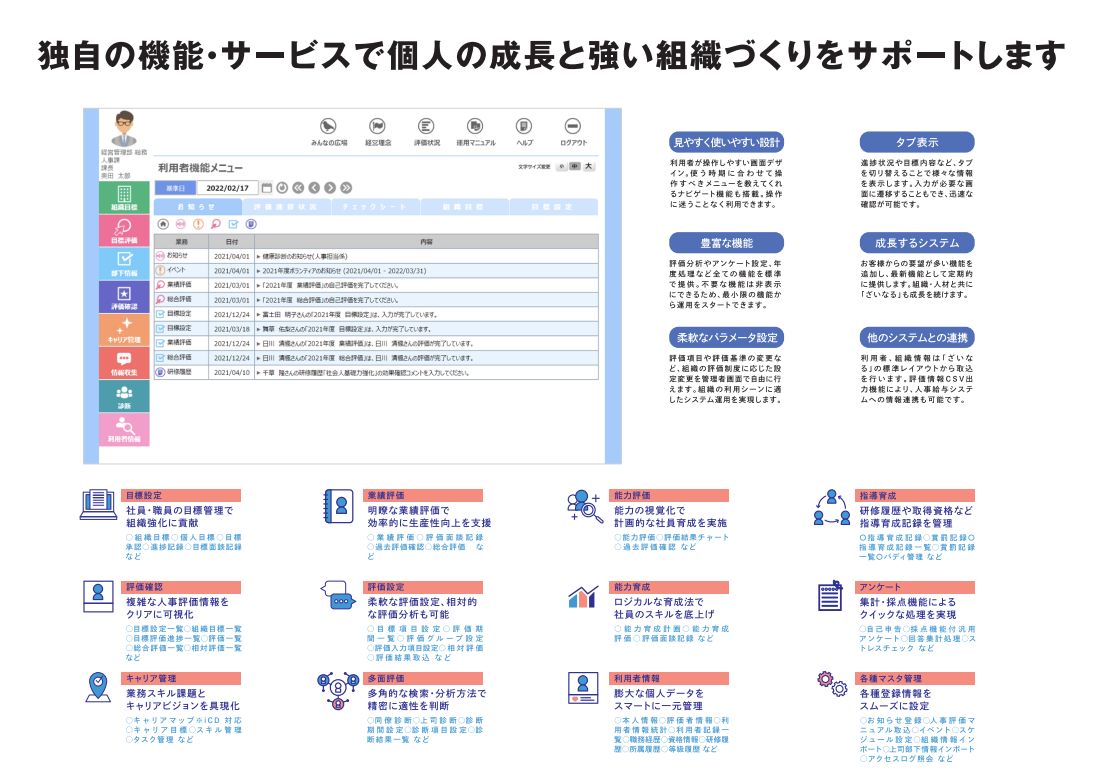Set font size to 小

pos(561,166)
